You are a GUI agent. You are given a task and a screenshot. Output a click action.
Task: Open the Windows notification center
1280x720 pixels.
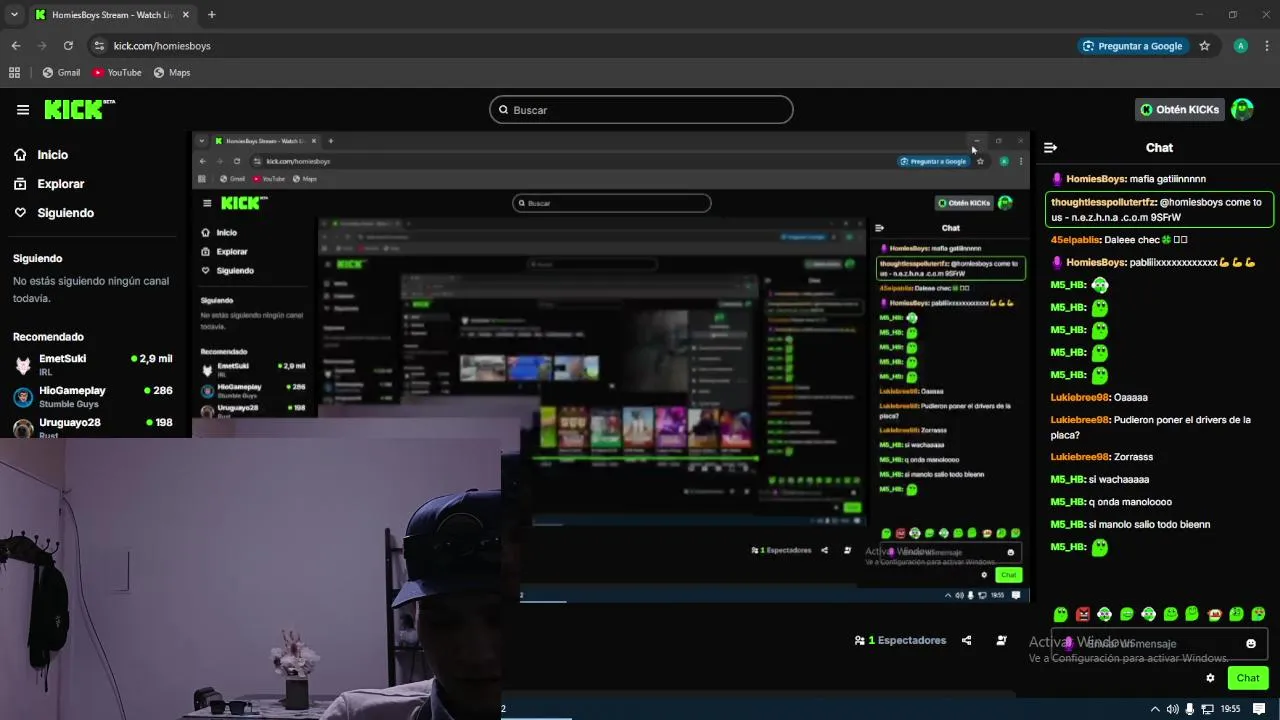pyautogui.click(x=1259, y=709)
